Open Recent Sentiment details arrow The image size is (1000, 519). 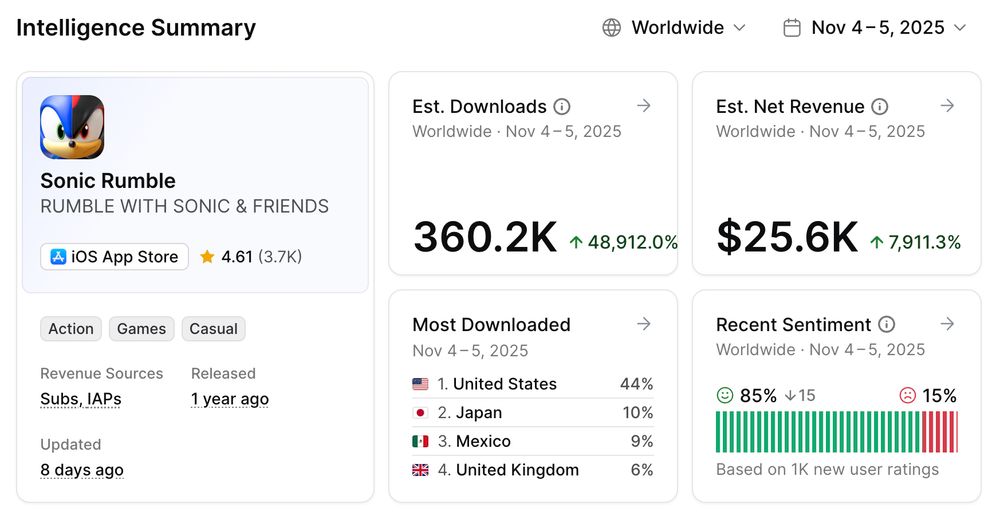(948, 324)
